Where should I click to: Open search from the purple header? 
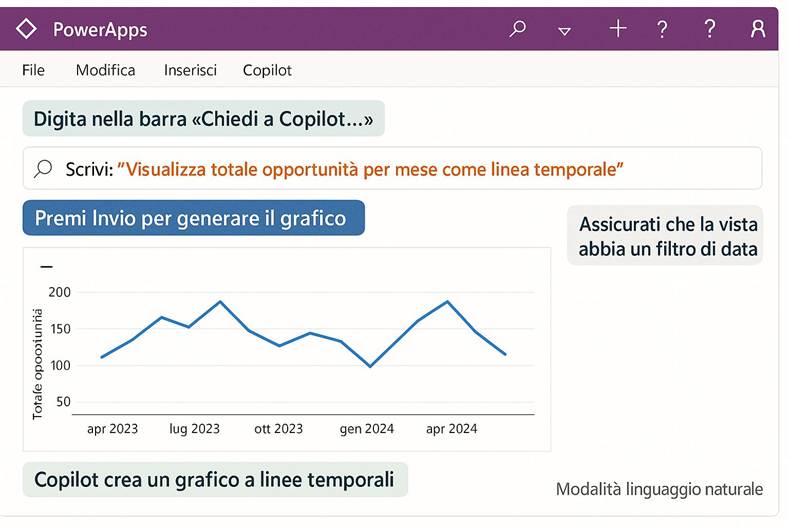point(517,29)
